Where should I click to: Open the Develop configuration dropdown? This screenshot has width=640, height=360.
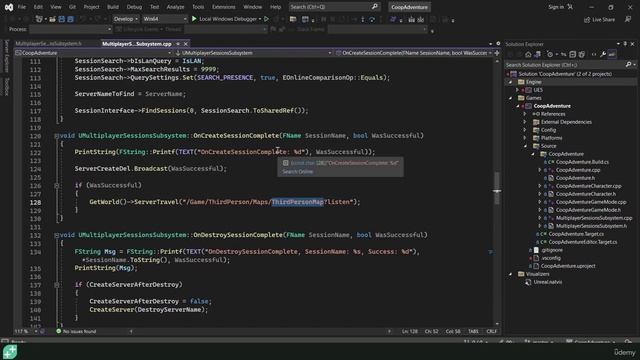(x=125, y=19)
